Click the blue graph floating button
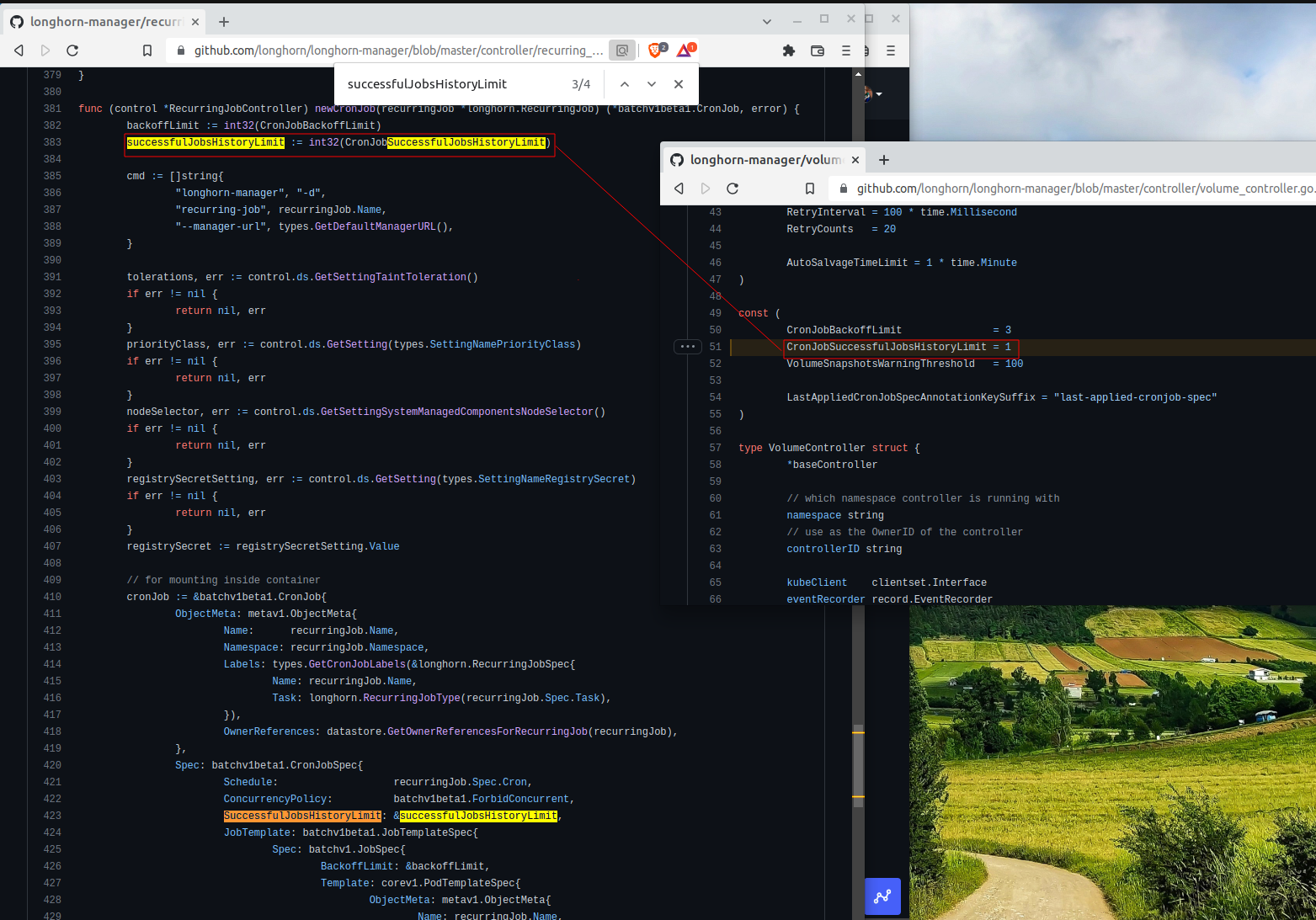The image size is (1316, 920). [882, 896]
